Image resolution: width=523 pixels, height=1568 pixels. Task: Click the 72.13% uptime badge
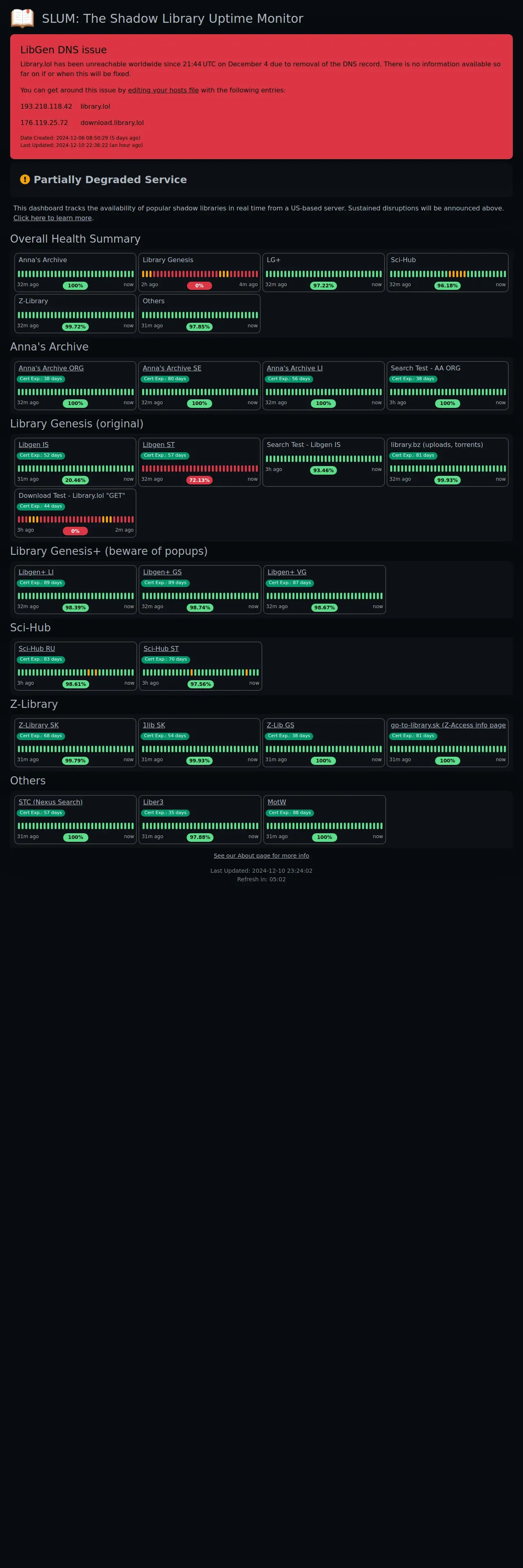(x=199, y=480)
